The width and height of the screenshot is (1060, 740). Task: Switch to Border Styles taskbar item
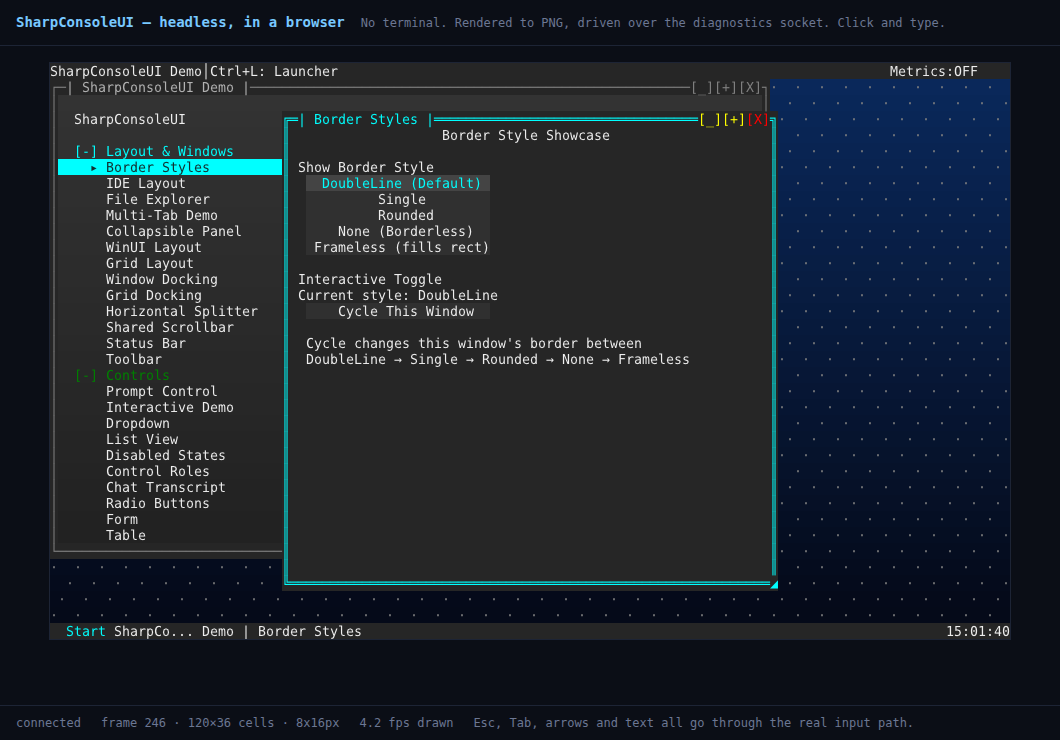(310, 631)
